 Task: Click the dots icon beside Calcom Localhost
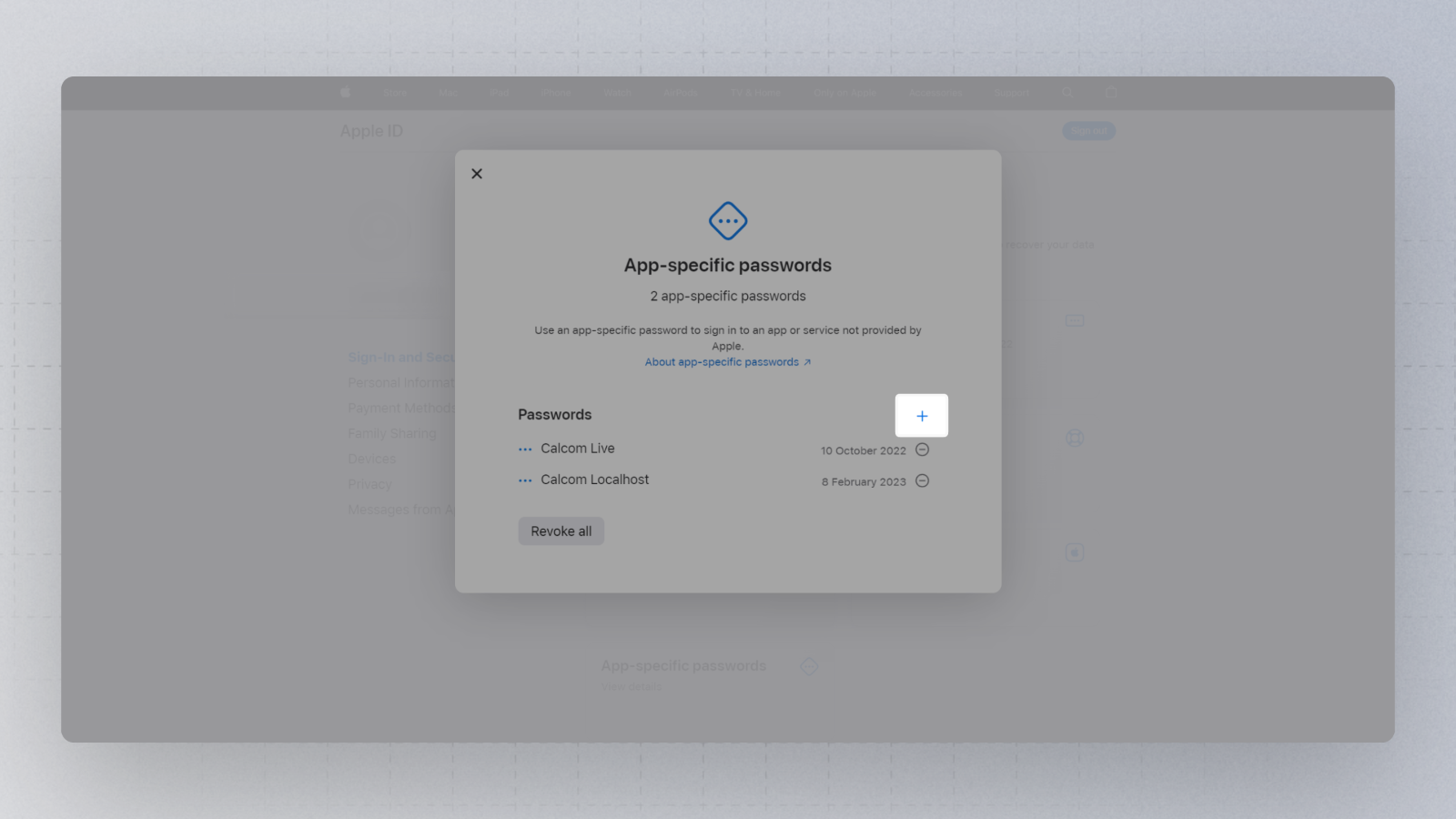(x=525, y=480)
